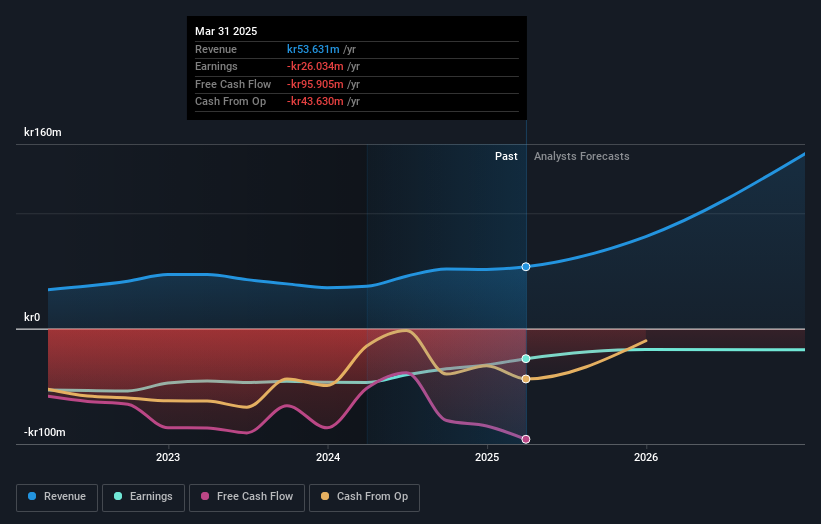The height and width of the screenshot is (524, 821).
Task: Click the blue Revenue legend dot
Action: 32,496
